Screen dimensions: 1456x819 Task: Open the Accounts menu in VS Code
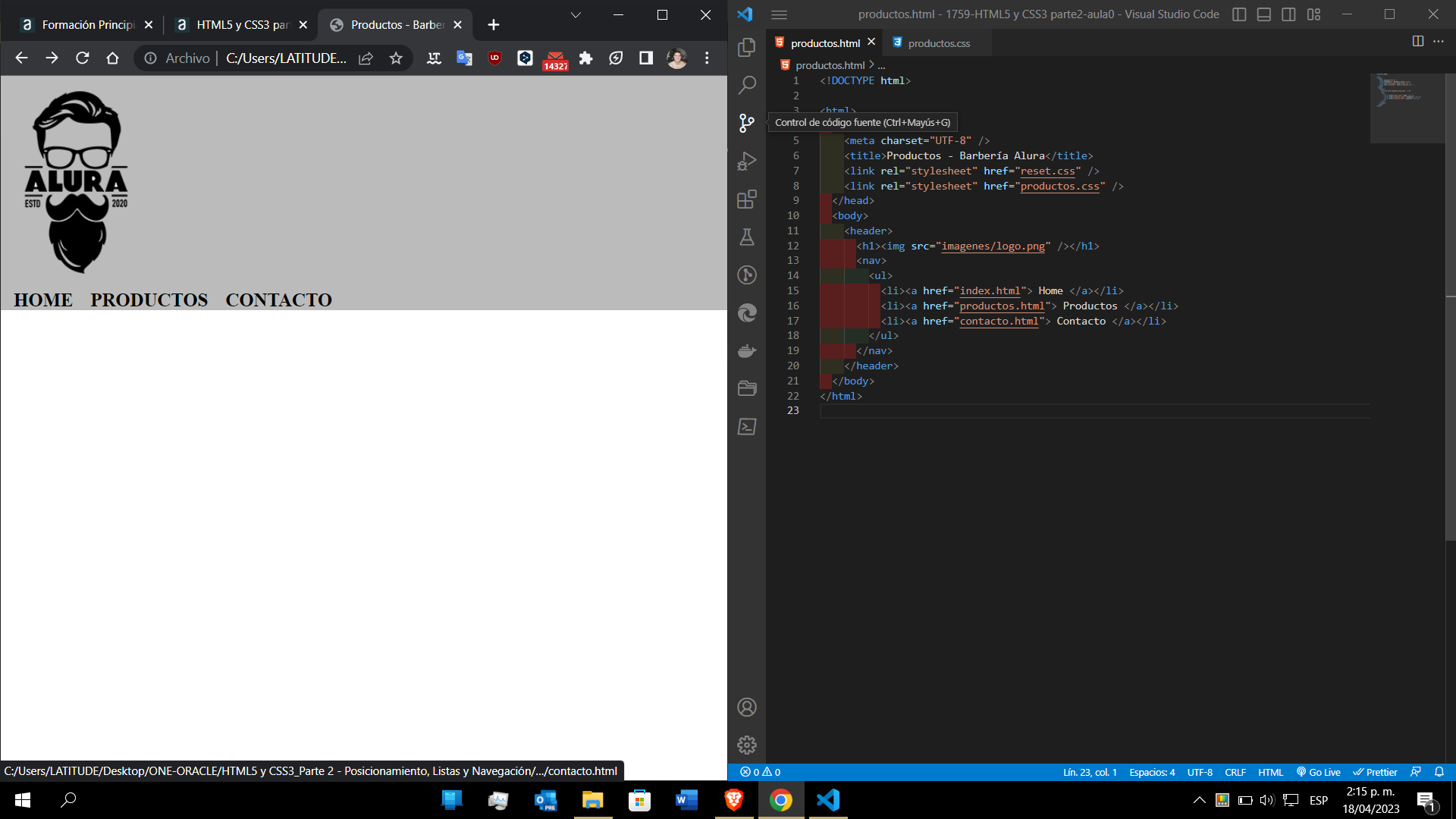tap(747, 708)
